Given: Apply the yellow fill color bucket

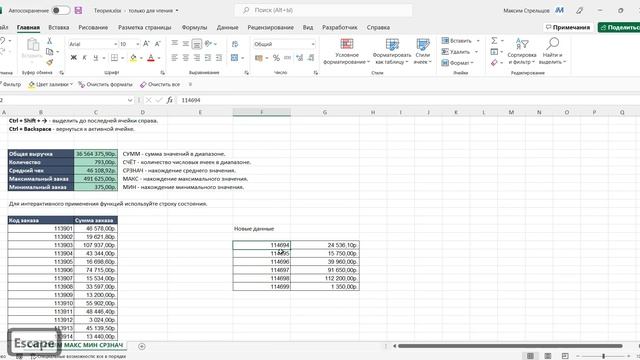Looking at the screenshot, I should pyautogui.click(x=133, y=58).
